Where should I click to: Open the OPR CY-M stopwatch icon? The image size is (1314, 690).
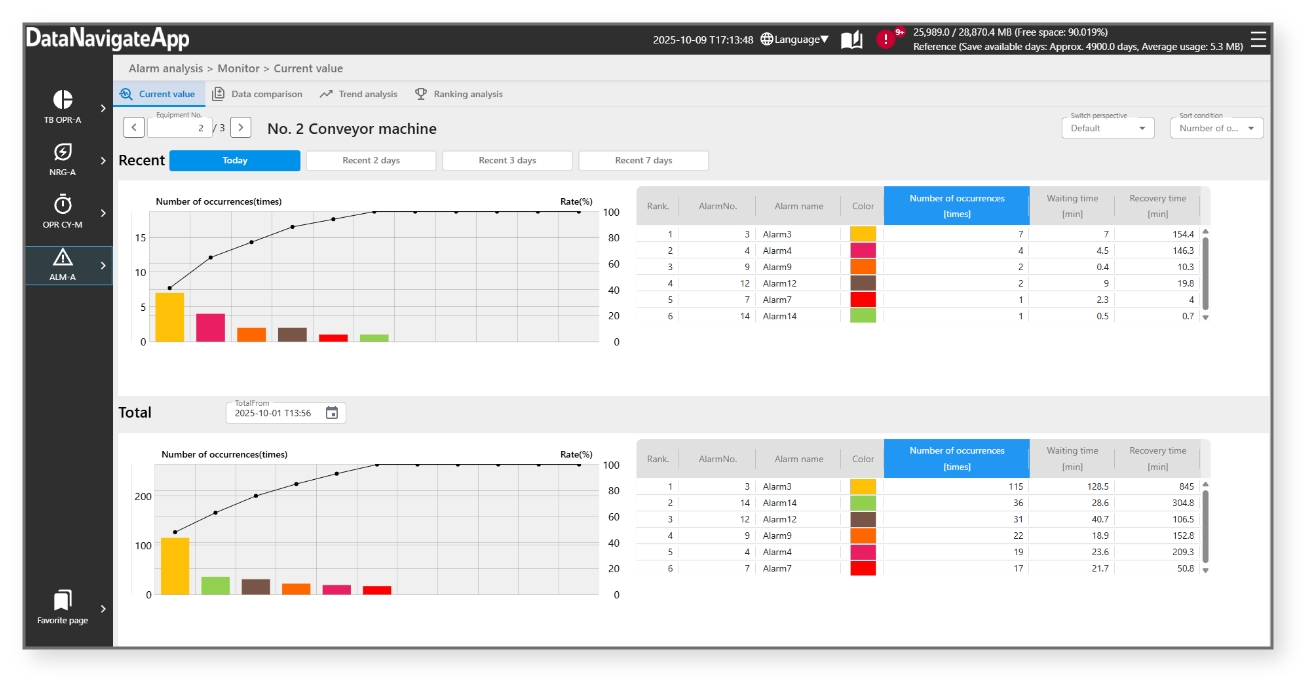tap(63, 205)
